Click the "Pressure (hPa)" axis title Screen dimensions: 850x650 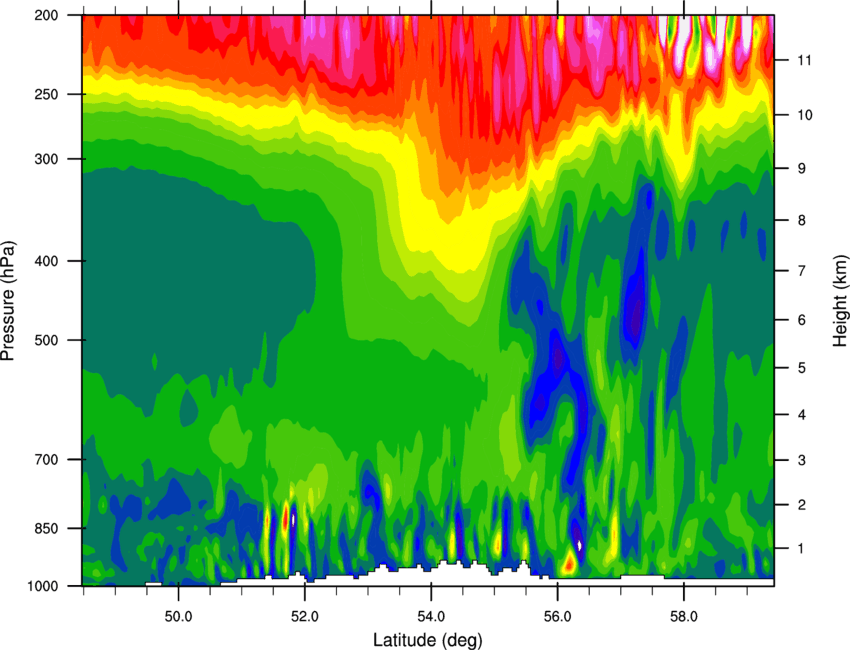8,301
